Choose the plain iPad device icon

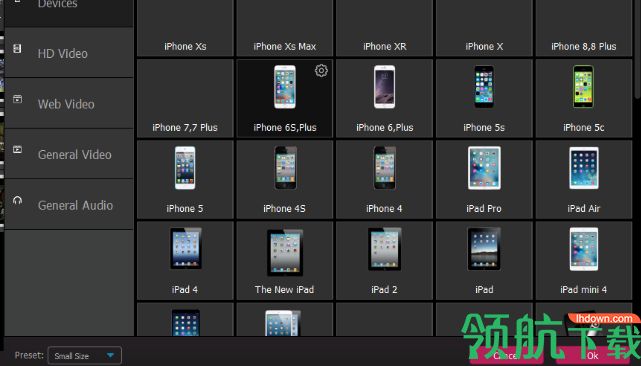[484, 249]
